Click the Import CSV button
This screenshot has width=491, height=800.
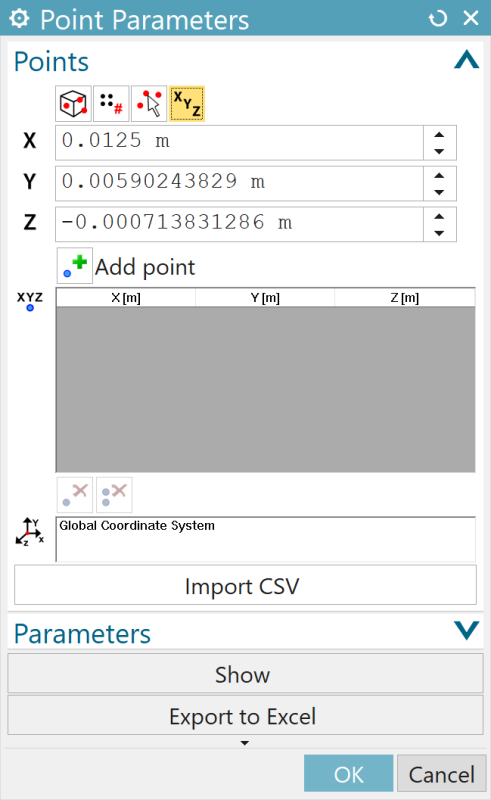coord(246,585)
